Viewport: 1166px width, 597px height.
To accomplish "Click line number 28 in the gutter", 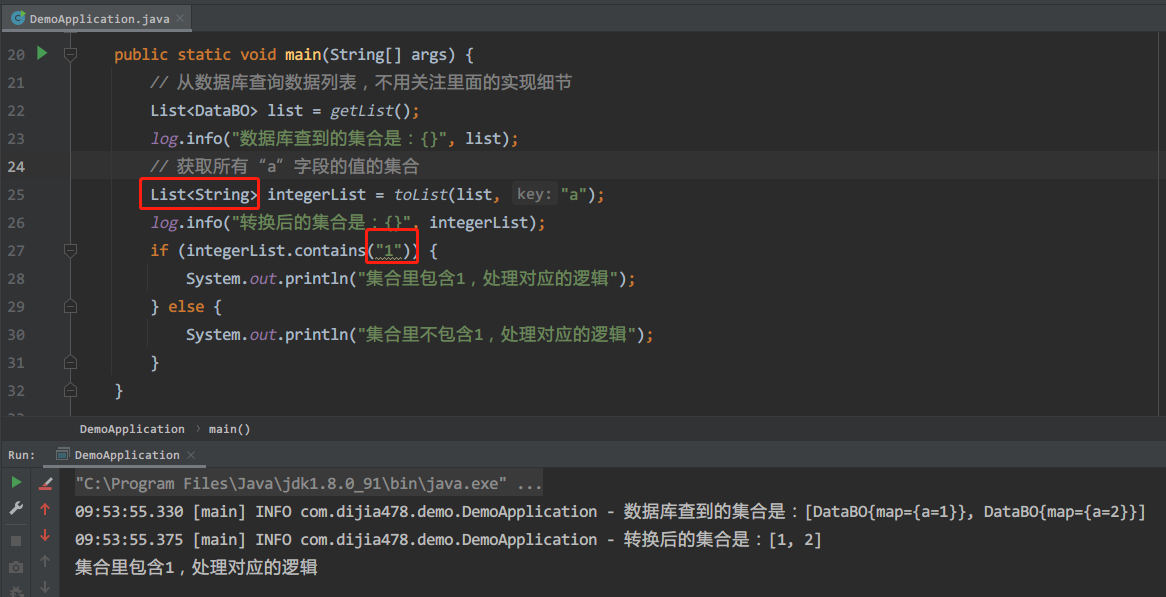I will (x=16, y=279).
